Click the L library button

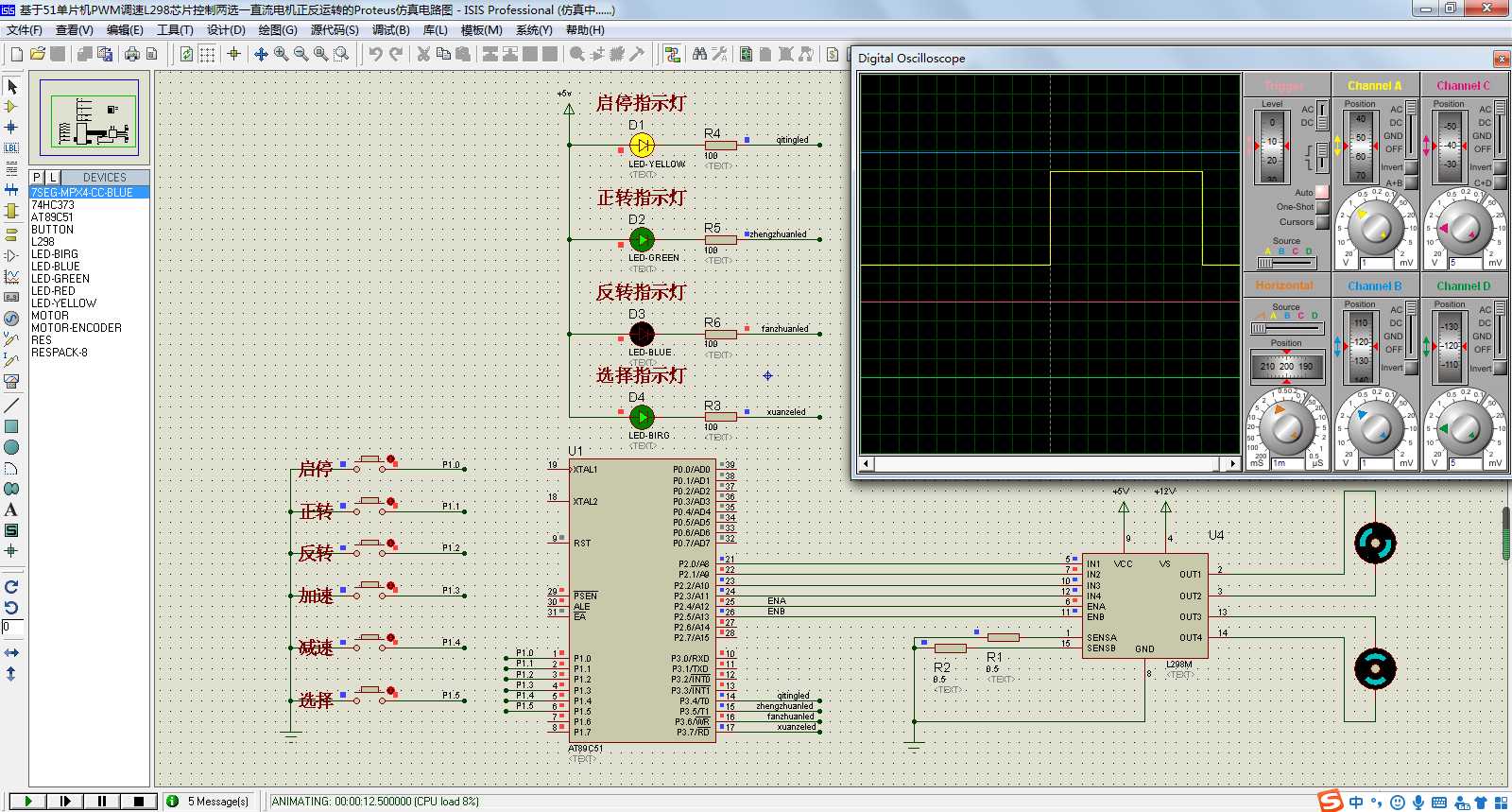tap(52, 177)
